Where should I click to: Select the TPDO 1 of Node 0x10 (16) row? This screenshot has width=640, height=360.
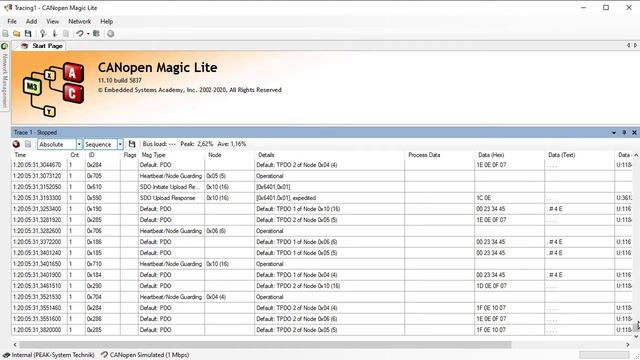tap(322, 209)
